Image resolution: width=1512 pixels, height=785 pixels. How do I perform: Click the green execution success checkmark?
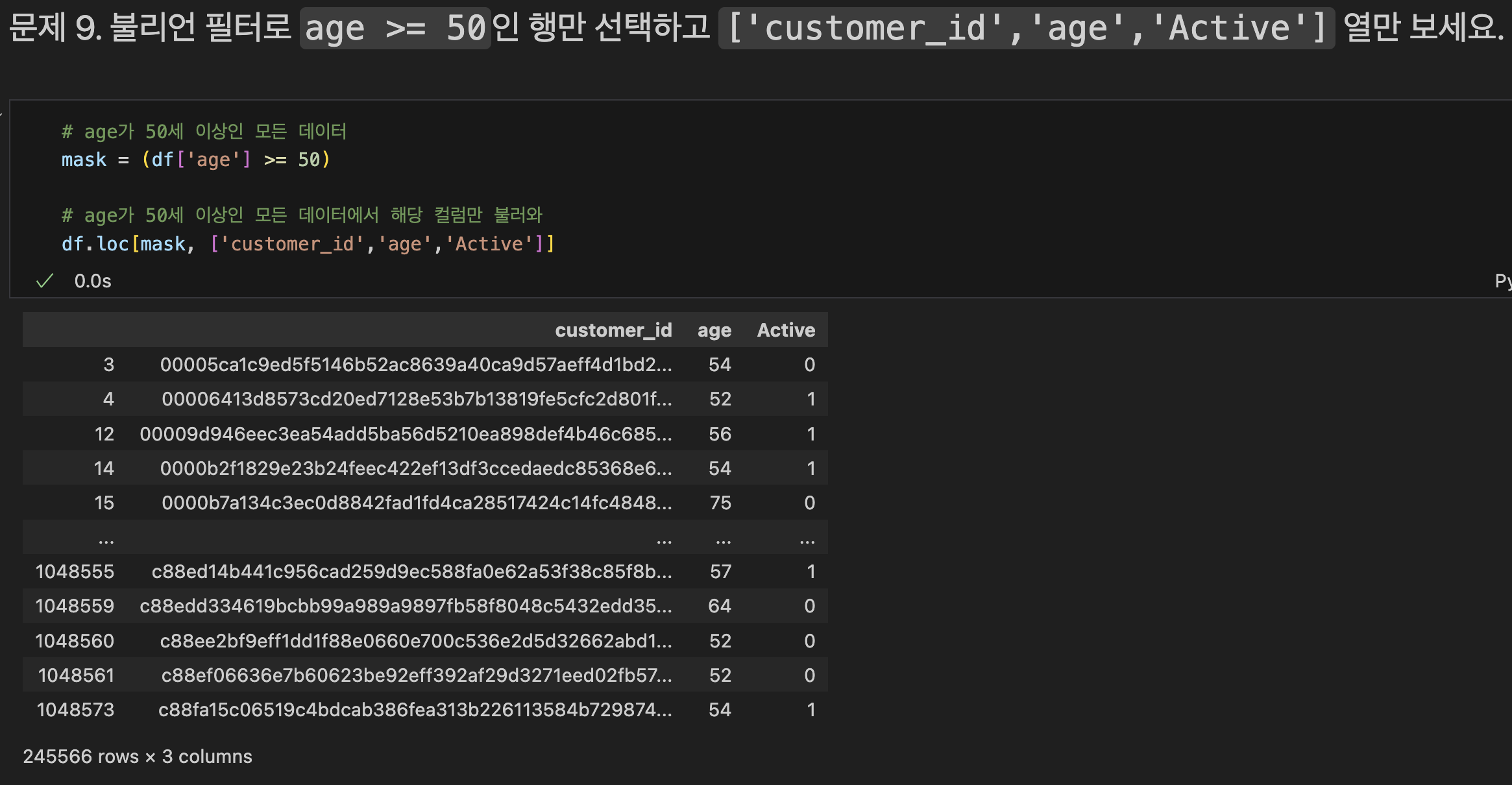(x=45, y=281)
